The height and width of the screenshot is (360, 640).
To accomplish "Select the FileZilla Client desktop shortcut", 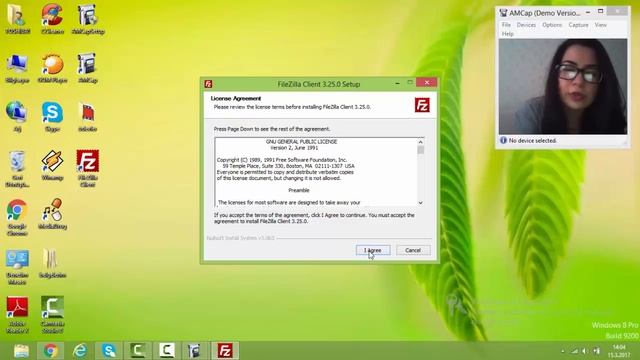I will pyautogui.click(x=87, y=168).
